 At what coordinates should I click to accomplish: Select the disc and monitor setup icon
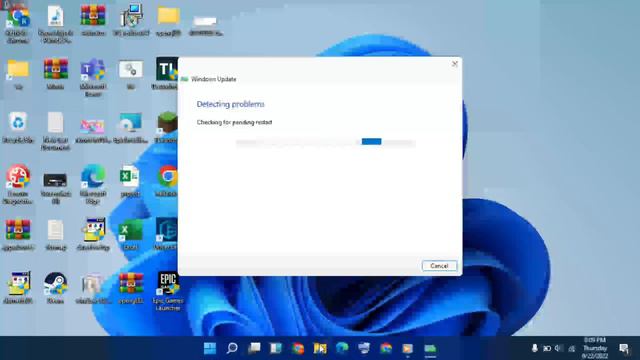coord(130,127)
